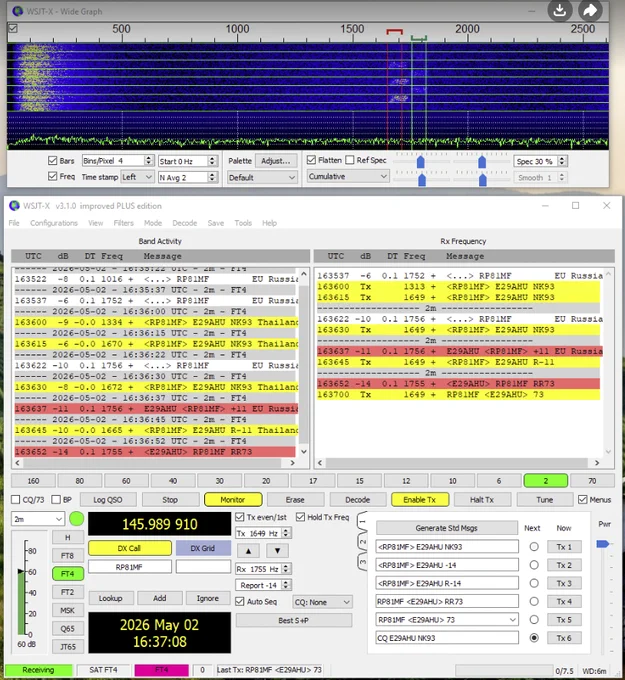
Task: Adjust the Report -14 spinner arrows
Action: click(x=285, y=585)
